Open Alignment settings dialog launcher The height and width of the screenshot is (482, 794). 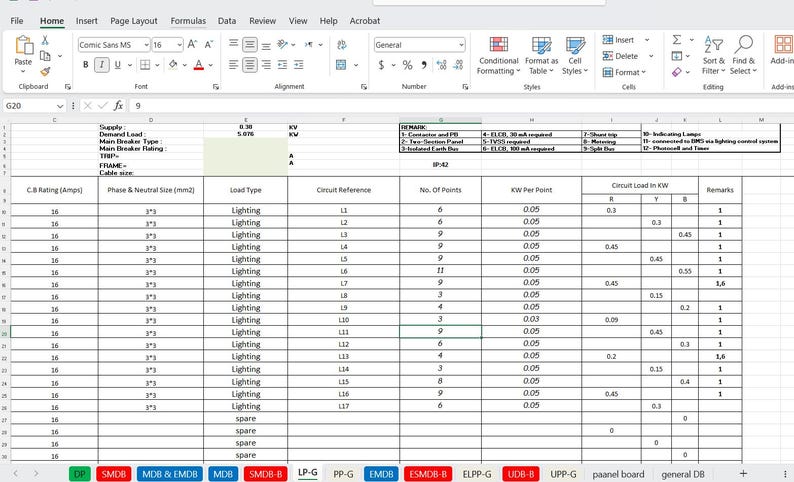[x=364, y=87]
